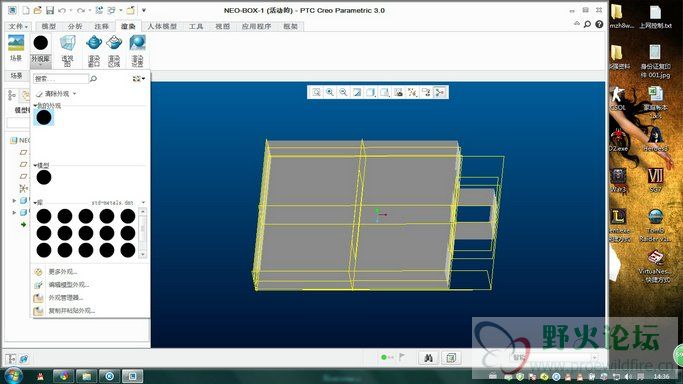The width and height of the screenshot is (683, 384).
Task: Choose 编辑模型外观 edit model appearances
Action: (x=68, y=285)
